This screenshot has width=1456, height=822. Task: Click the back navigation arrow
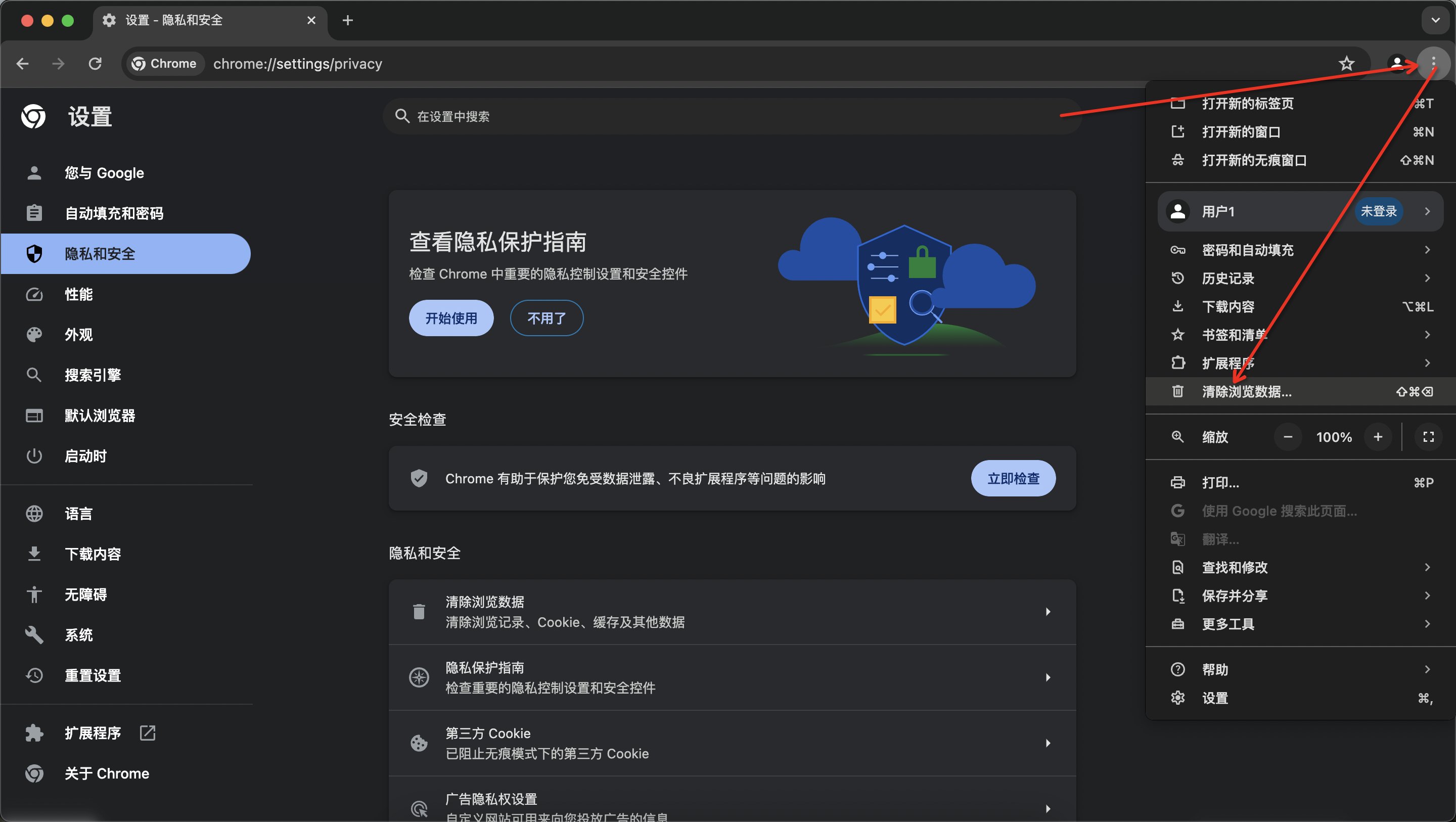pyautogui.click(x=23, y=63)
